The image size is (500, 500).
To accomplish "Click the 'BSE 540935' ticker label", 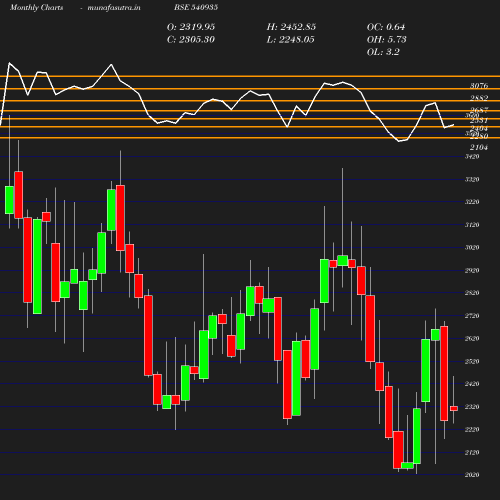I will click(196, 7).
